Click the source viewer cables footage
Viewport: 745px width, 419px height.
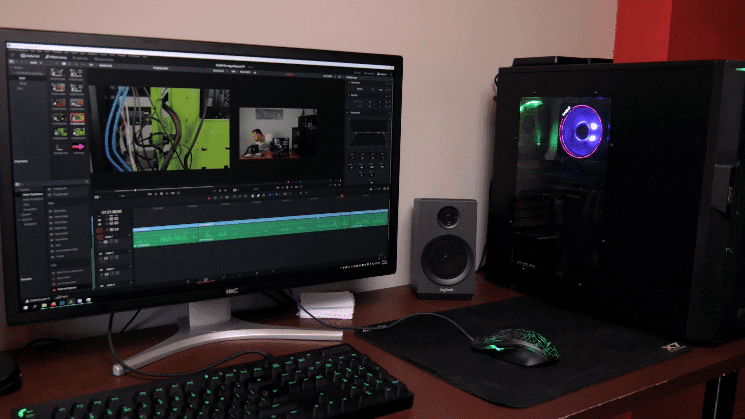pyautogui.click(x=166, y=128)
